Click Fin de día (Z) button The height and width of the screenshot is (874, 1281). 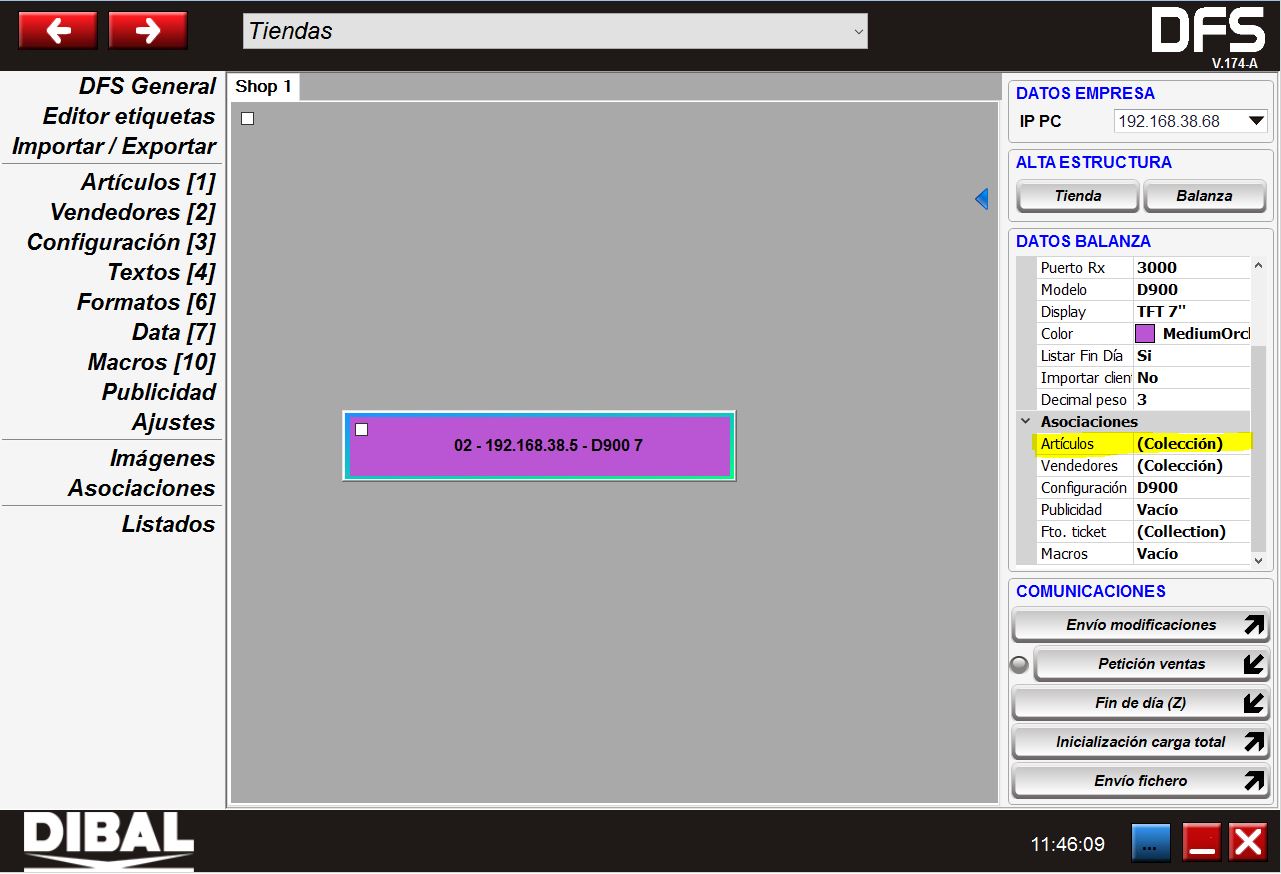click(1141, 703)
